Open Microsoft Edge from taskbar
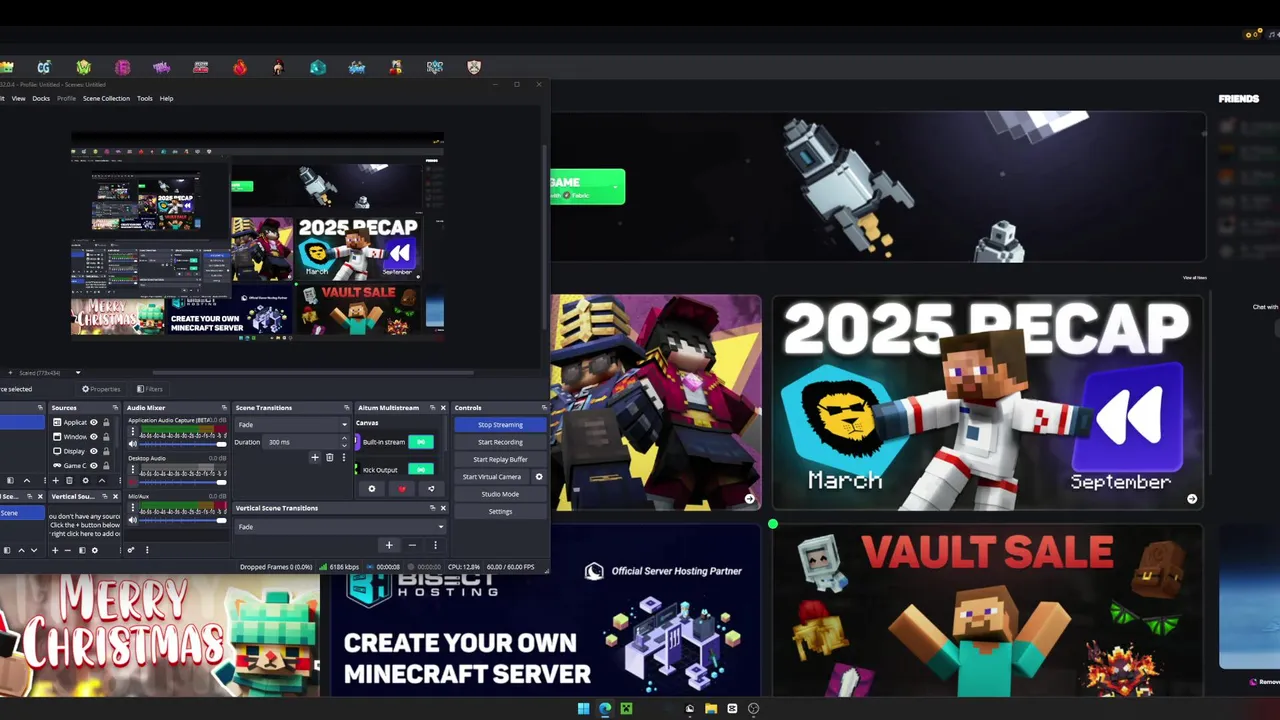1280x720 pixels. (x=605, y=708)
